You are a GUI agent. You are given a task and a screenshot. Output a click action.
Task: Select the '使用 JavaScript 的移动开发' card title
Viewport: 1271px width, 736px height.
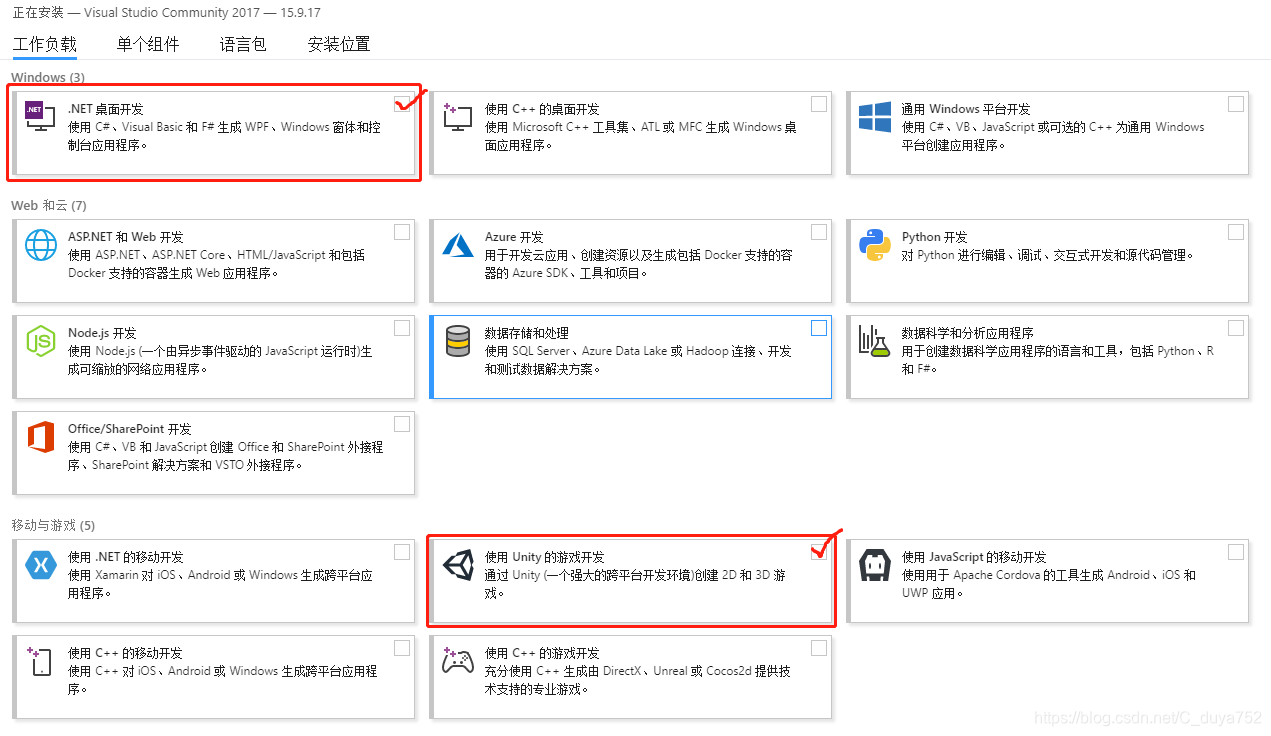pyautogui.click(x=974, y=557)
